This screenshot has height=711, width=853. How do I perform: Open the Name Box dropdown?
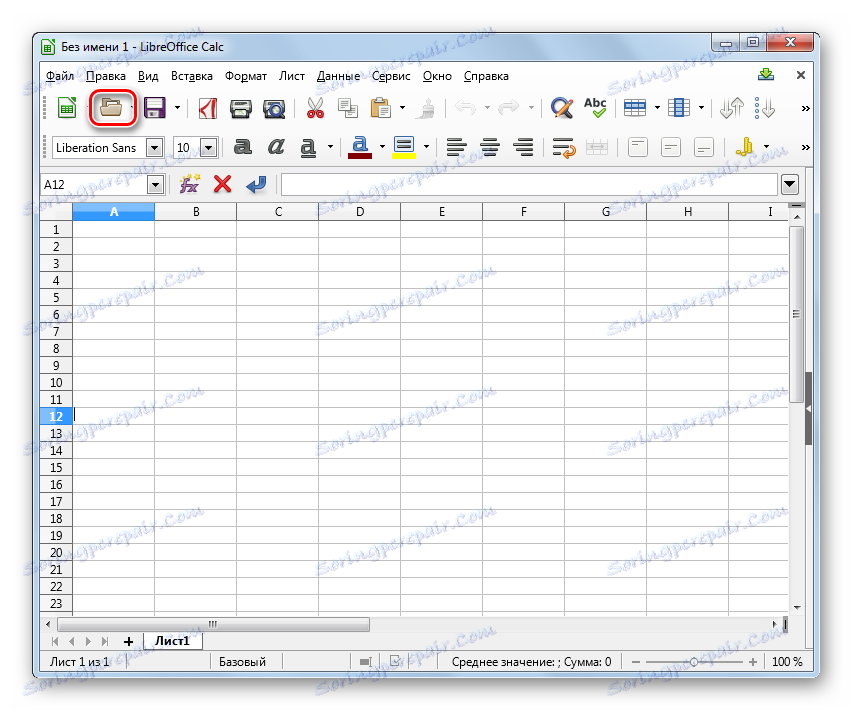tap(155, 185)
